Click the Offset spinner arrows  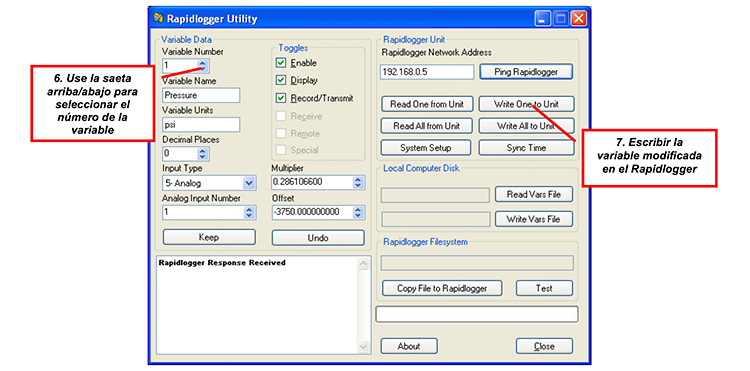coord(358,212)
